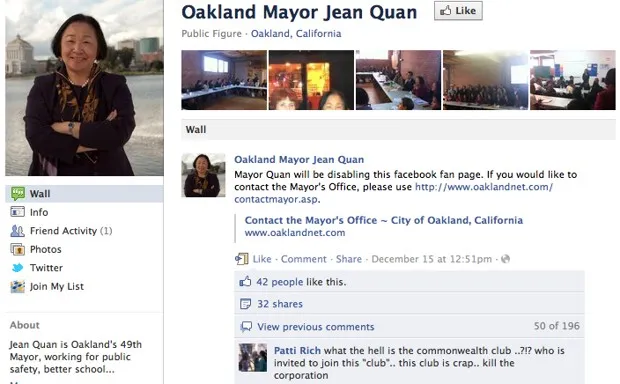Click the Photos icon in sidebar
The width and height of the screenshot is (620, 384).
coord(17,249)
